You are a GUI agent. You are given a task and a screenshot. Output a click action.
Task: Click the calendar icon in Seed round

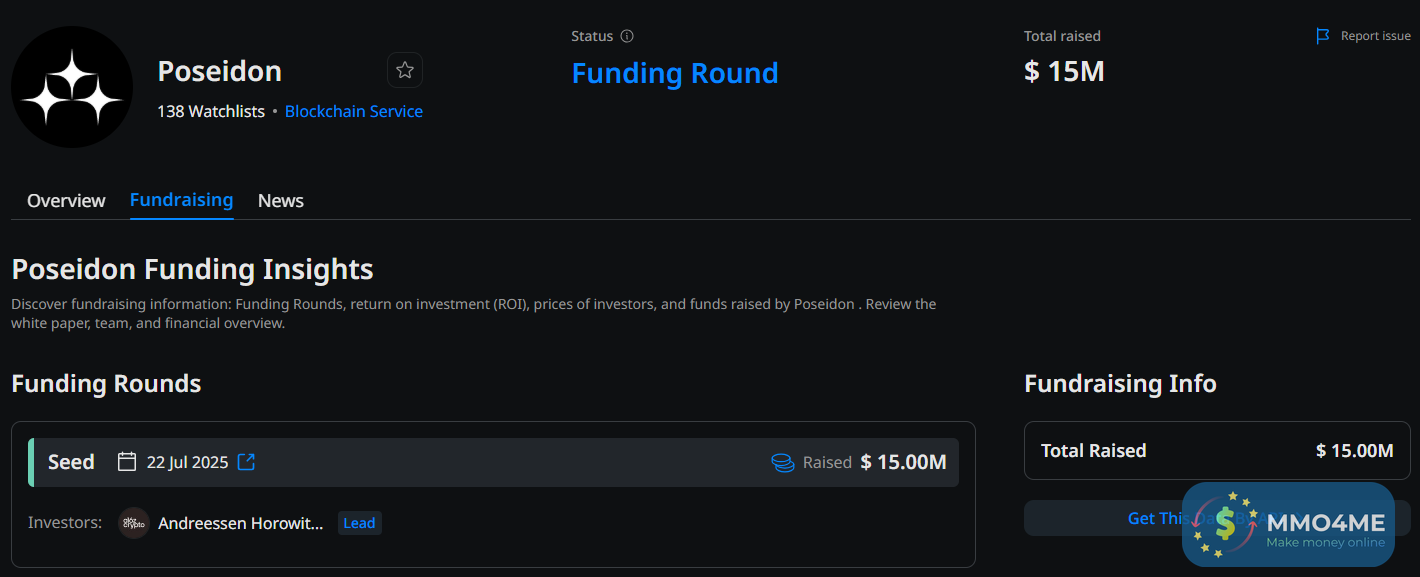click(x=127, y=462)
